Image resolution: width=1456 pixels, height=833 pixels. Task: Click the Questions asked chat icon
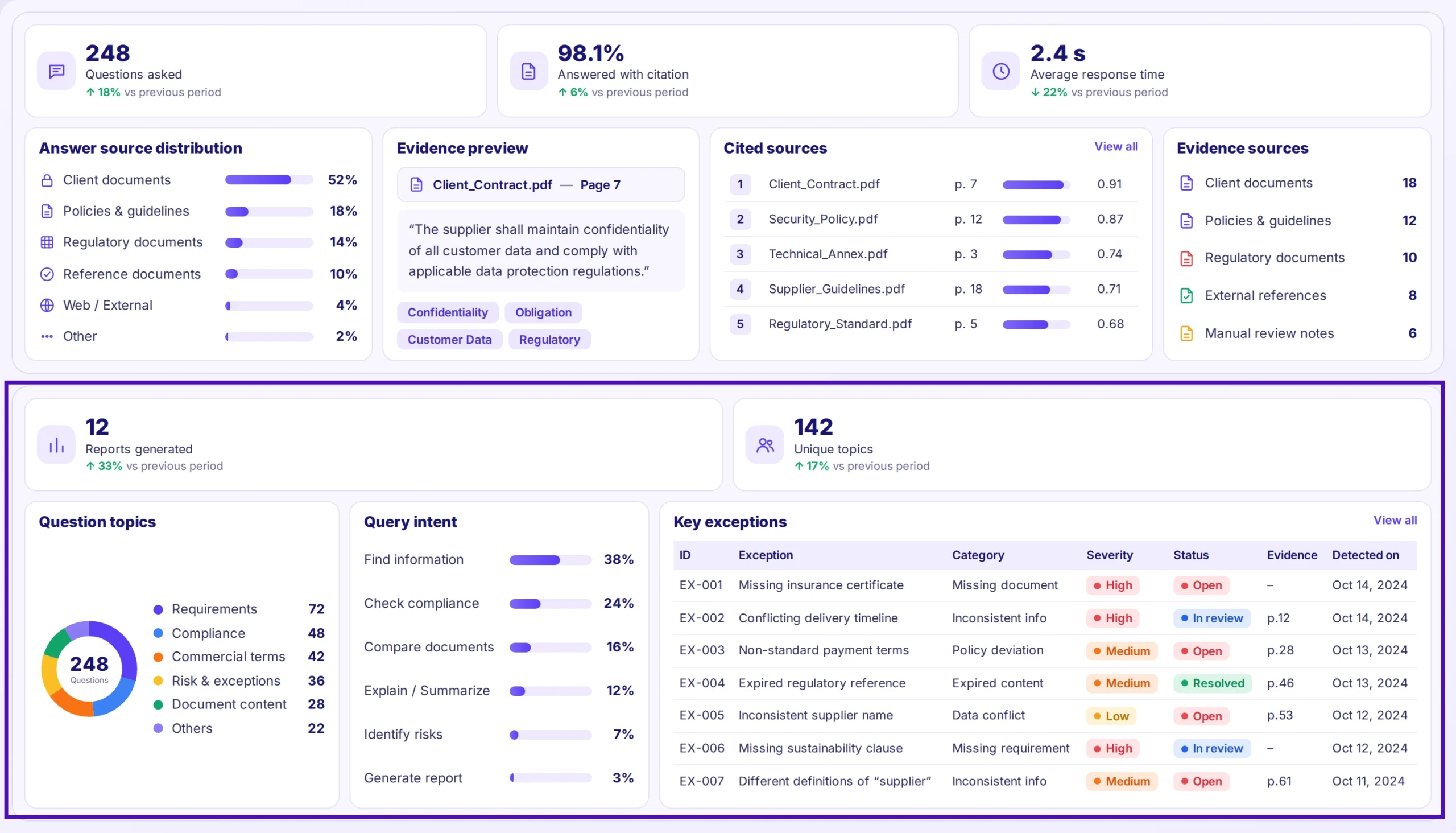click(56, 71)
